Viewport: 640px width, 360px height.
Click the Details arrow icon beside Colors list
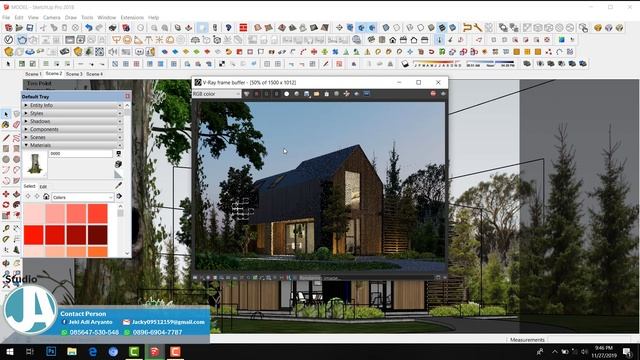coord(119,197)
